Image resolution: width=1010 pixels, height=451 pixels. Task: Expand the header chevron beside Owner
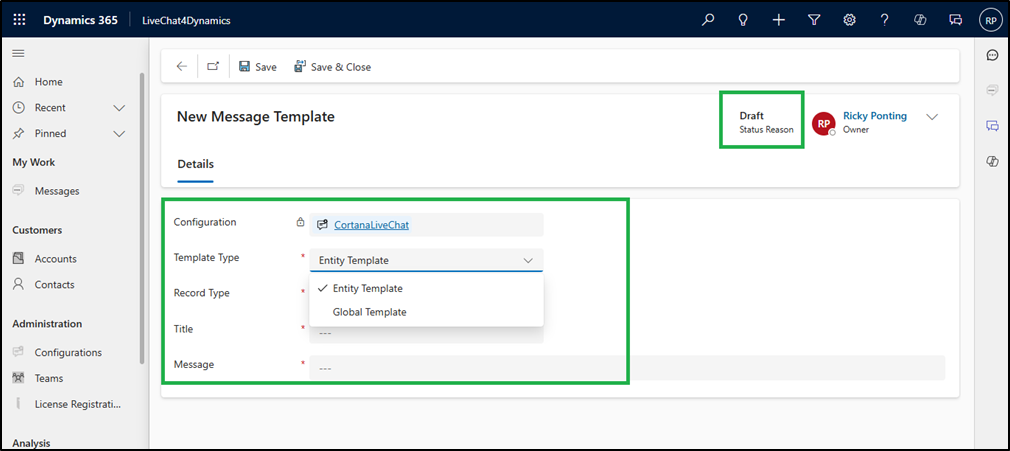click(x=932, y=117)
